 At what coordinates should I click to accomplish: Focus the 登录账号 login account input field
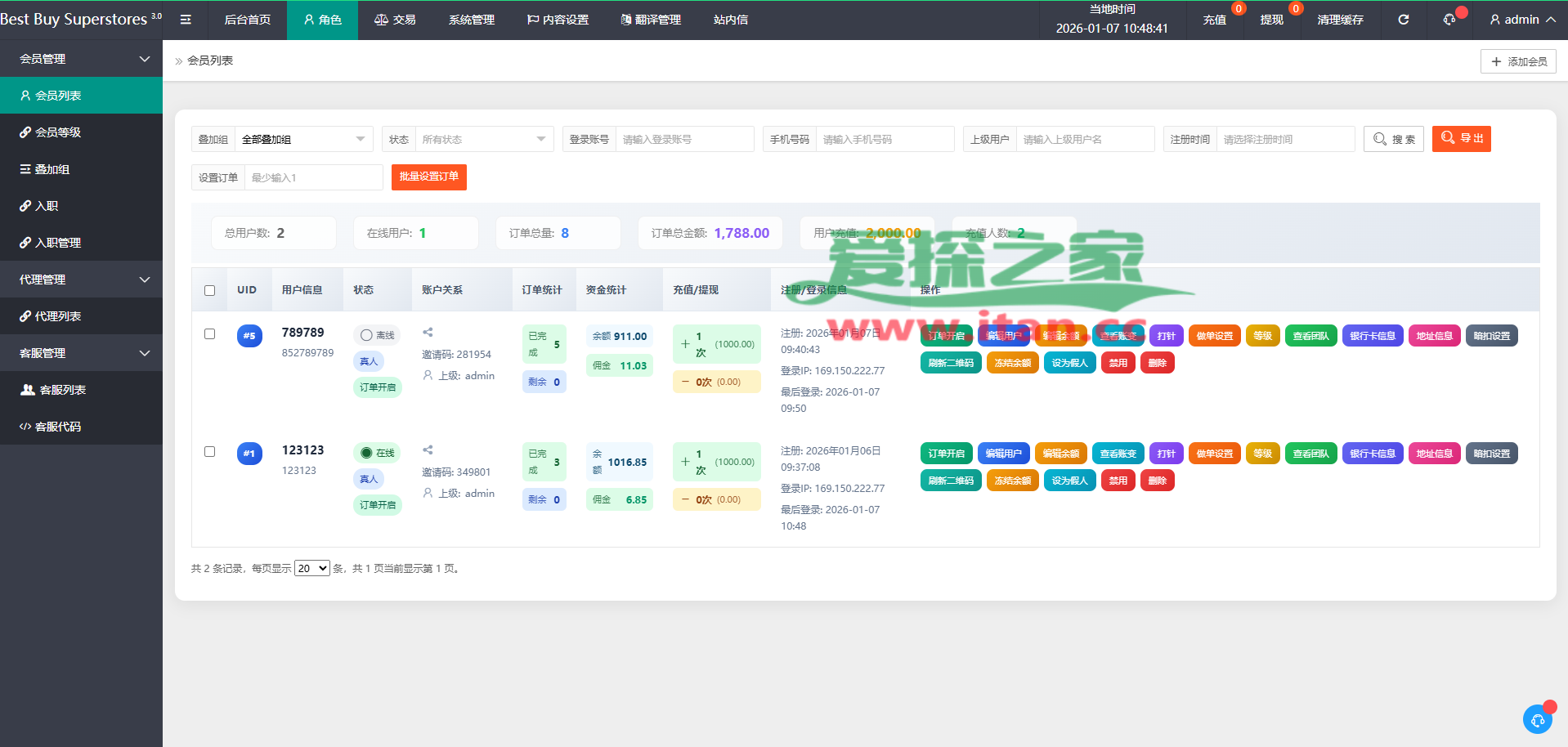click(683, 140)
